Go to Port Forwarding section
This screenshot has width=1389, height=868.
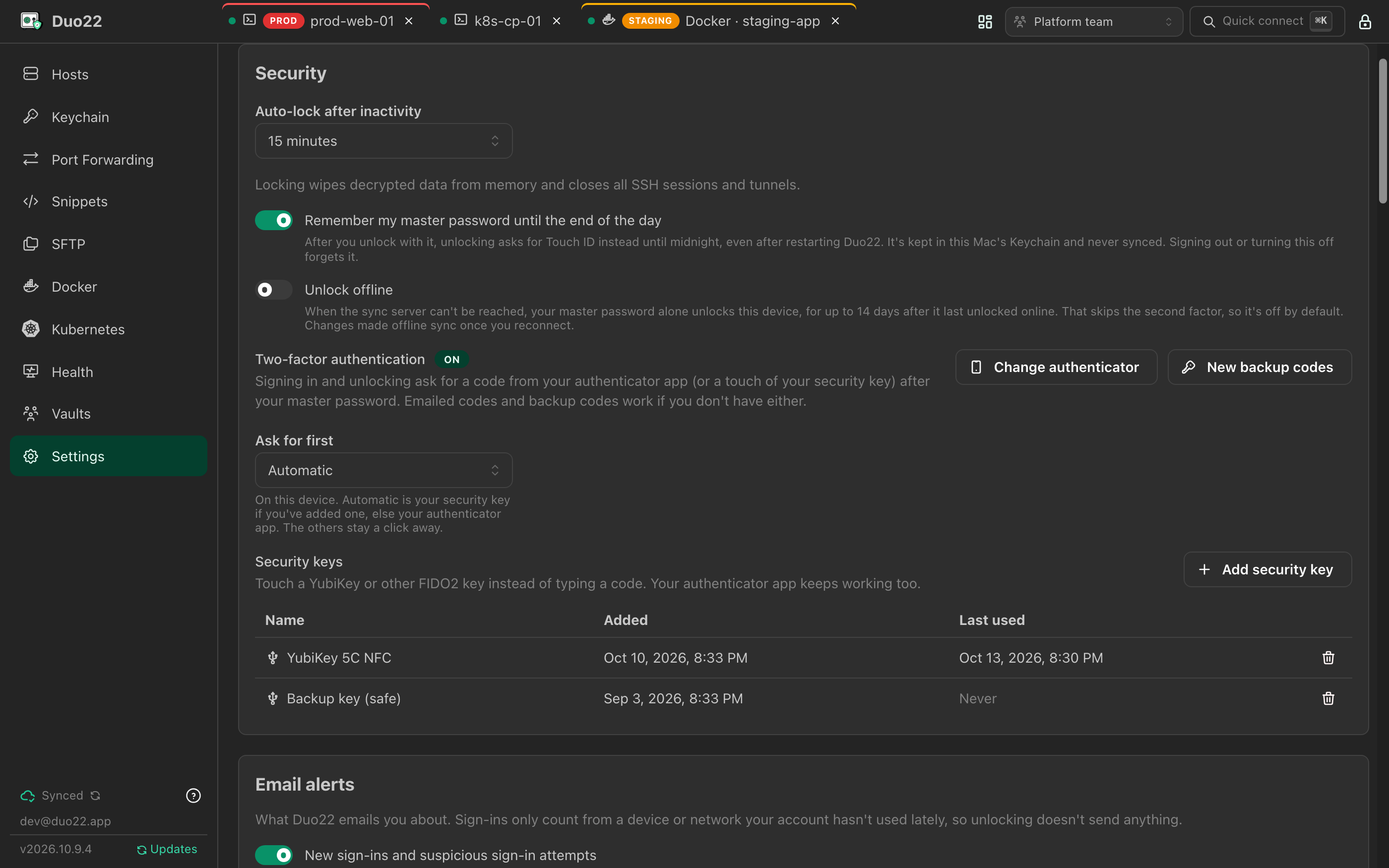click(x=109, y=160)
